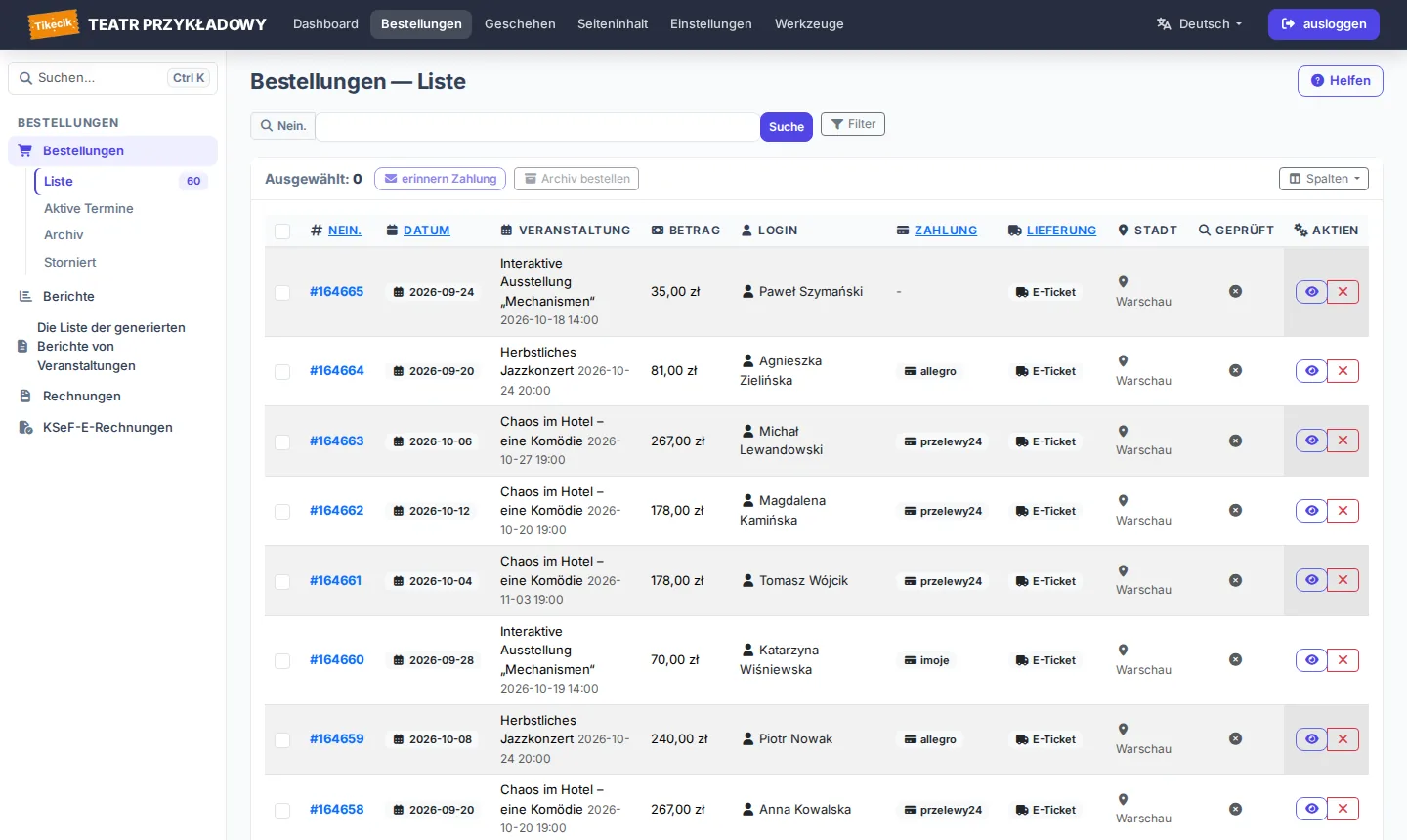
Task: Click the erinnern Zahlung button
Action: tap(441, 179)
